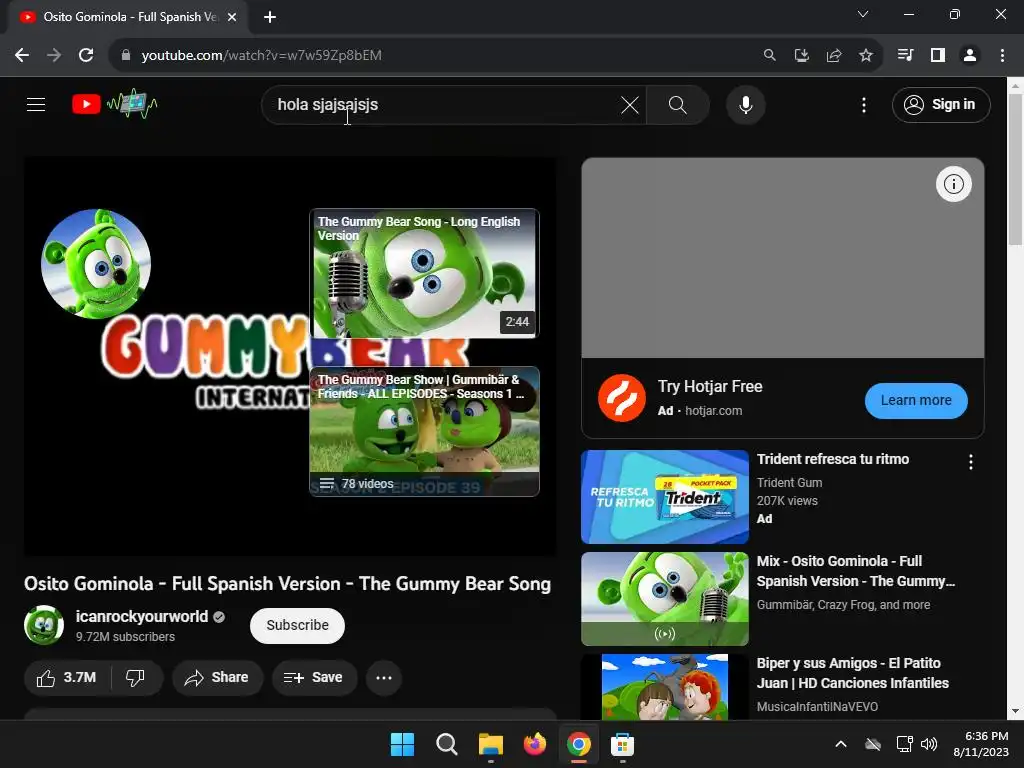Toggle Chrome side panel
Viewport: 1024px width, 768px height.
[x=938, y=56]
